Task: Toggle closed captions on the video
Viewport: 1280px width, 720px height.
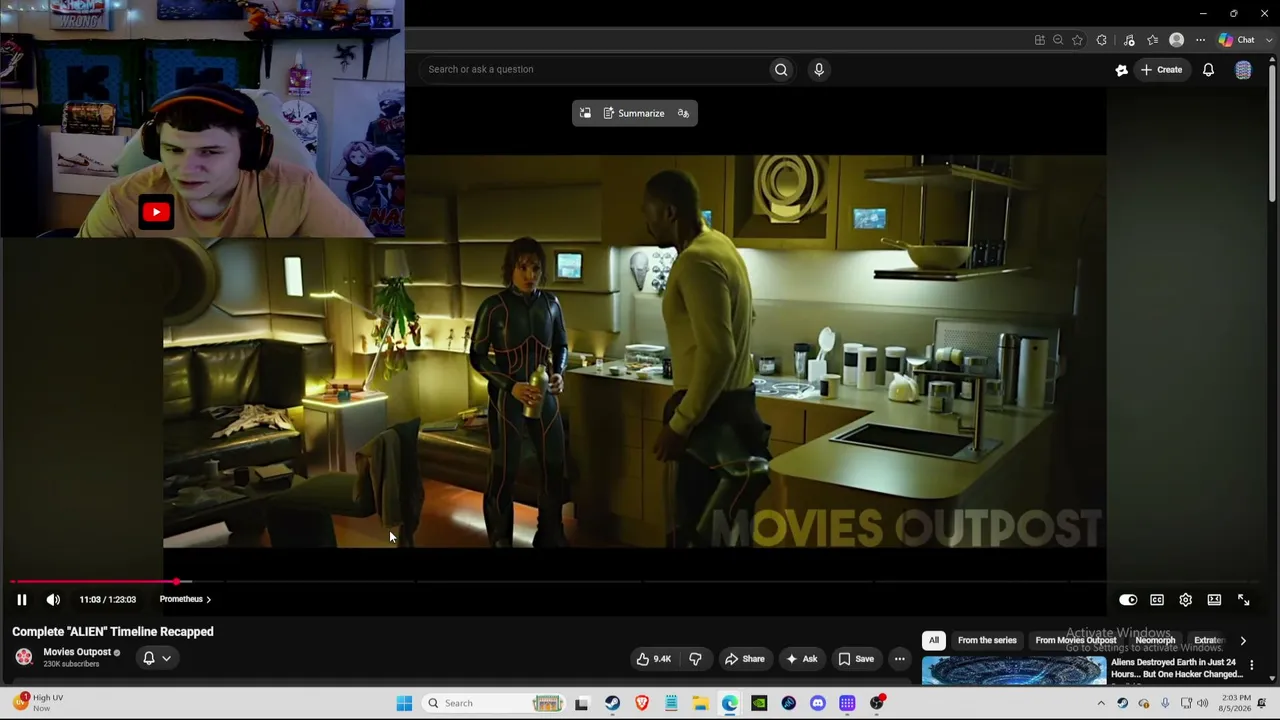Action: click(1157, 600)
